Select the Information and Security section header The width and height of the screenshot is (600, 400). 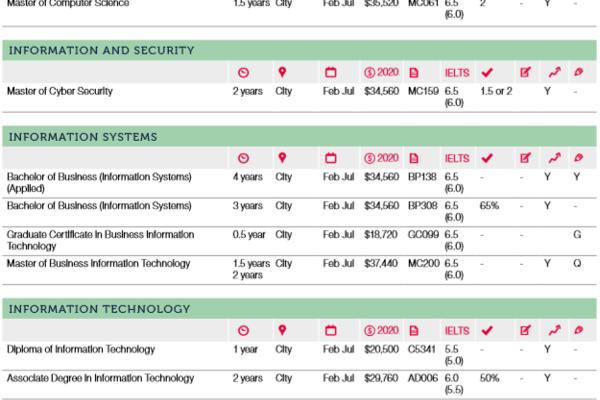tap(101, 49)
